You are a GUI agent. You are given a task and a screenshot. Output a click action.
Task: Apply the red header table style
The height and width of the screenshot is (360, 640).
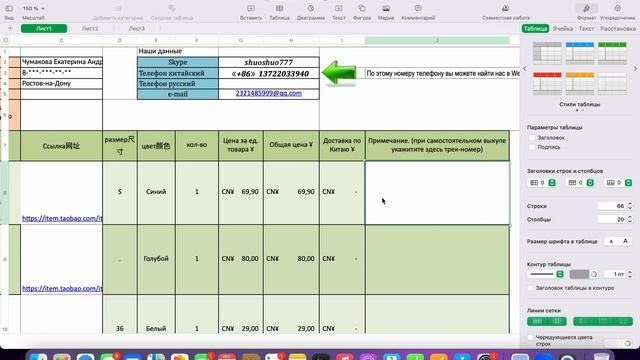pyautogui.click(x=547, y=83)
